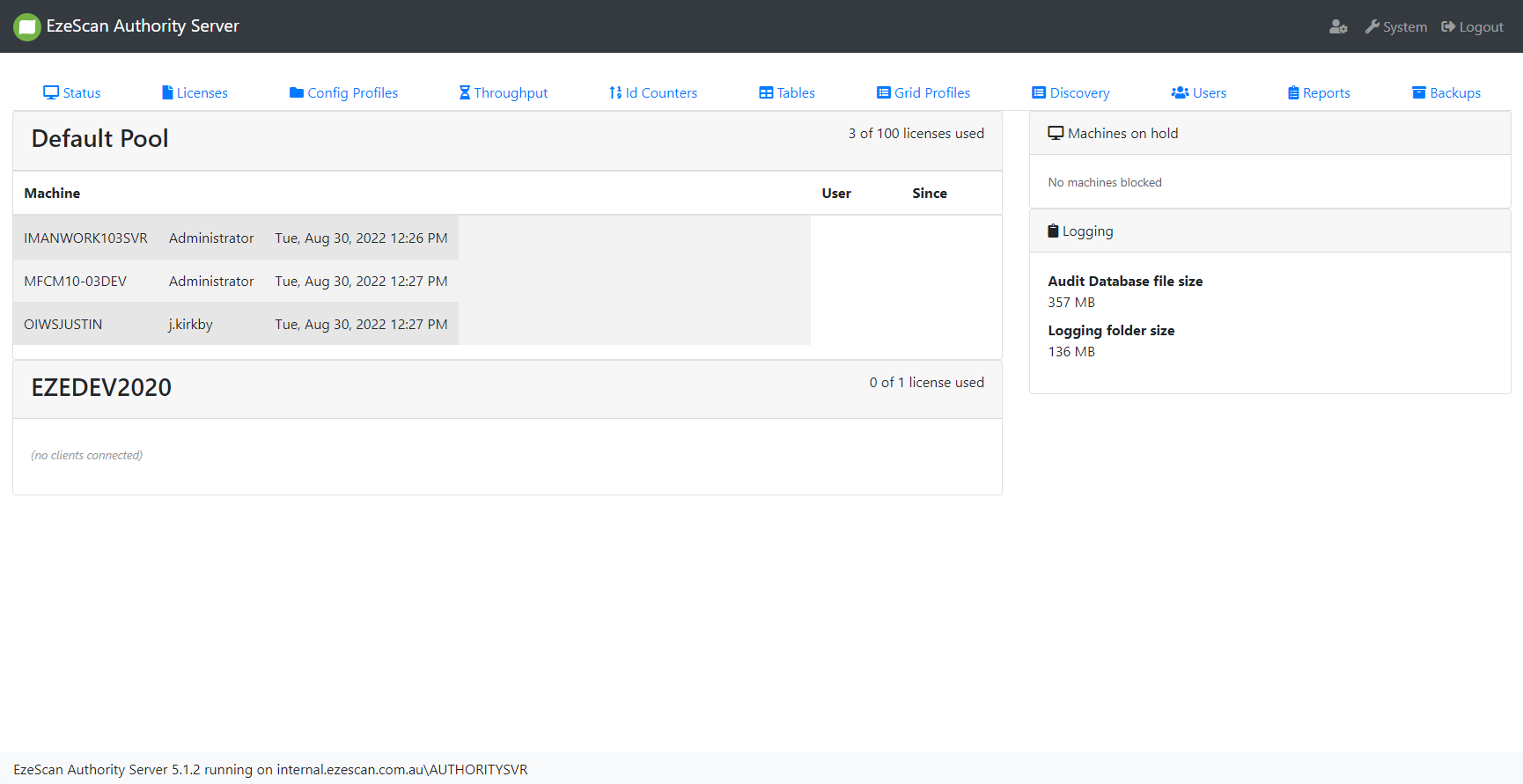Click the sort icon beside Id Counters

point(615,93)
